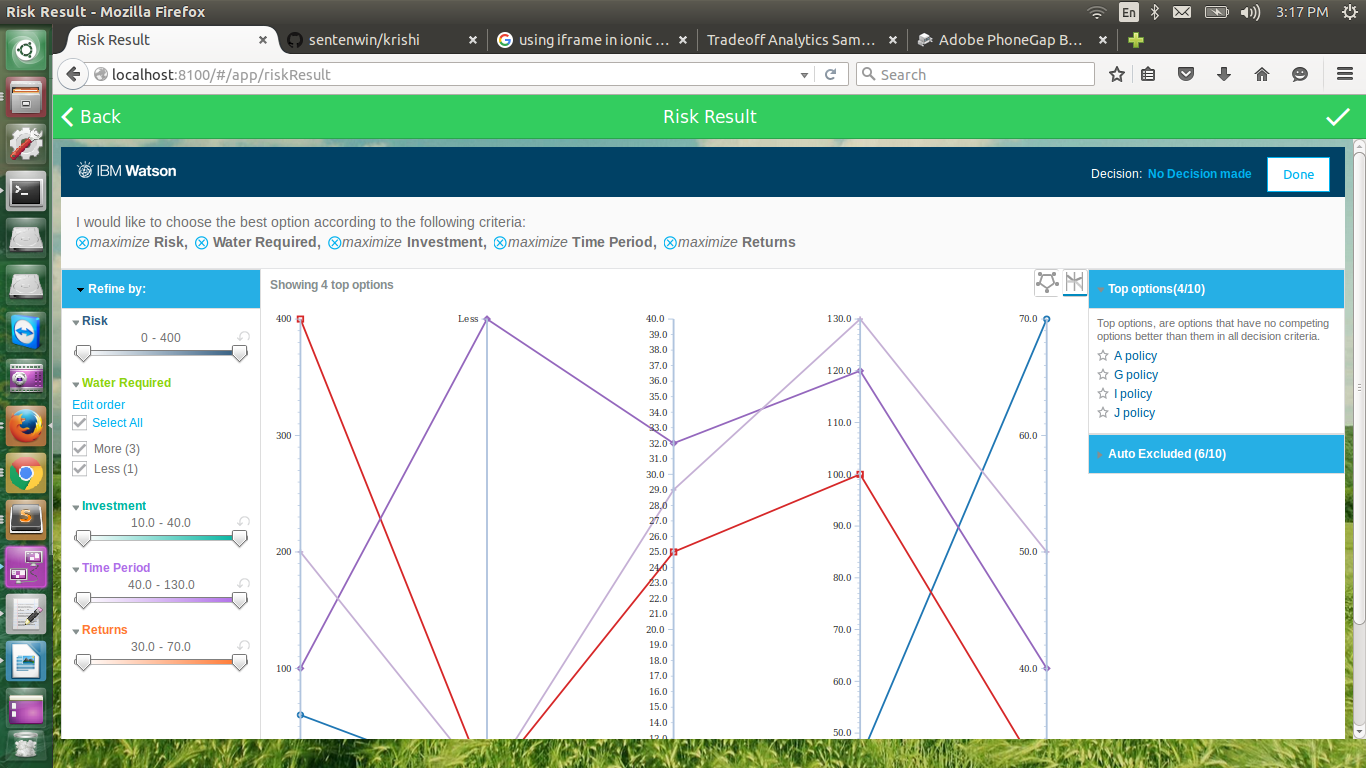Save page to Pocket icon

coord(1186,74)
